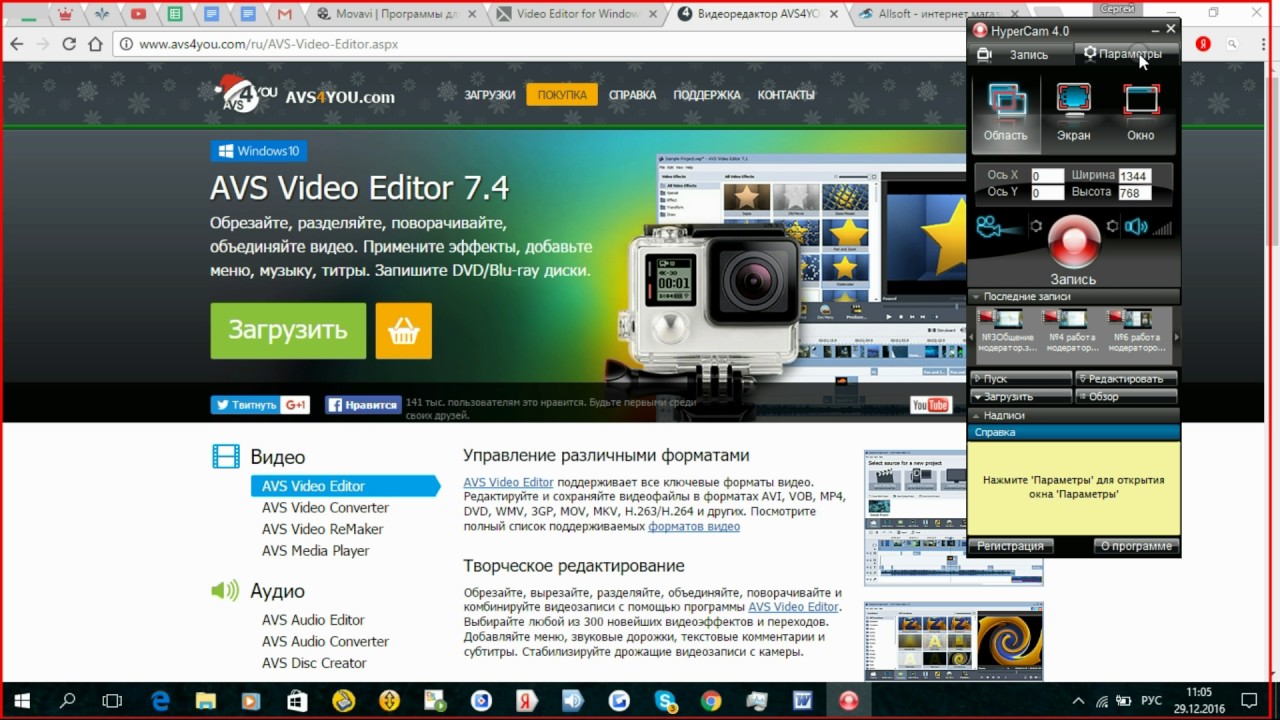The height and width of the screenshot is (720, 1280).
Task: Open video settings gear left of record button
Action: [1036, 227]
